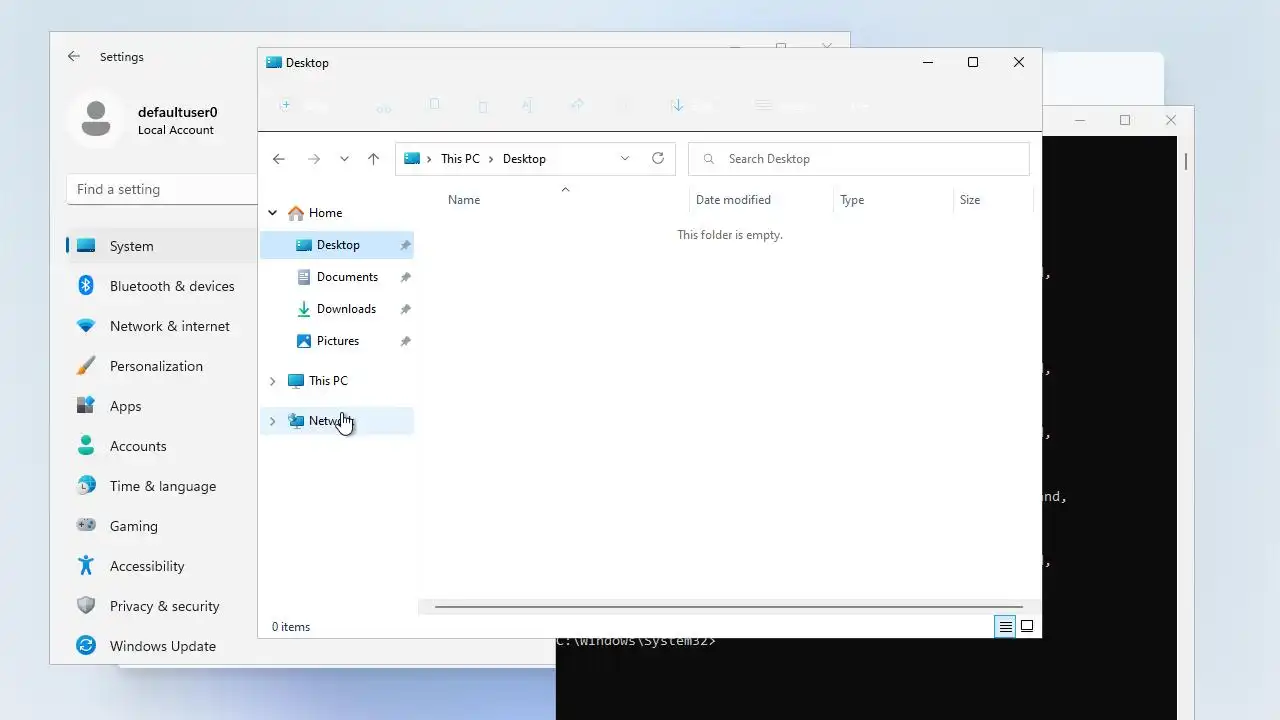The height and width of the screenshot is (720, 1280).
Task: Open the recent locations dropdown in Explorer
Action: tap(344, 159)
